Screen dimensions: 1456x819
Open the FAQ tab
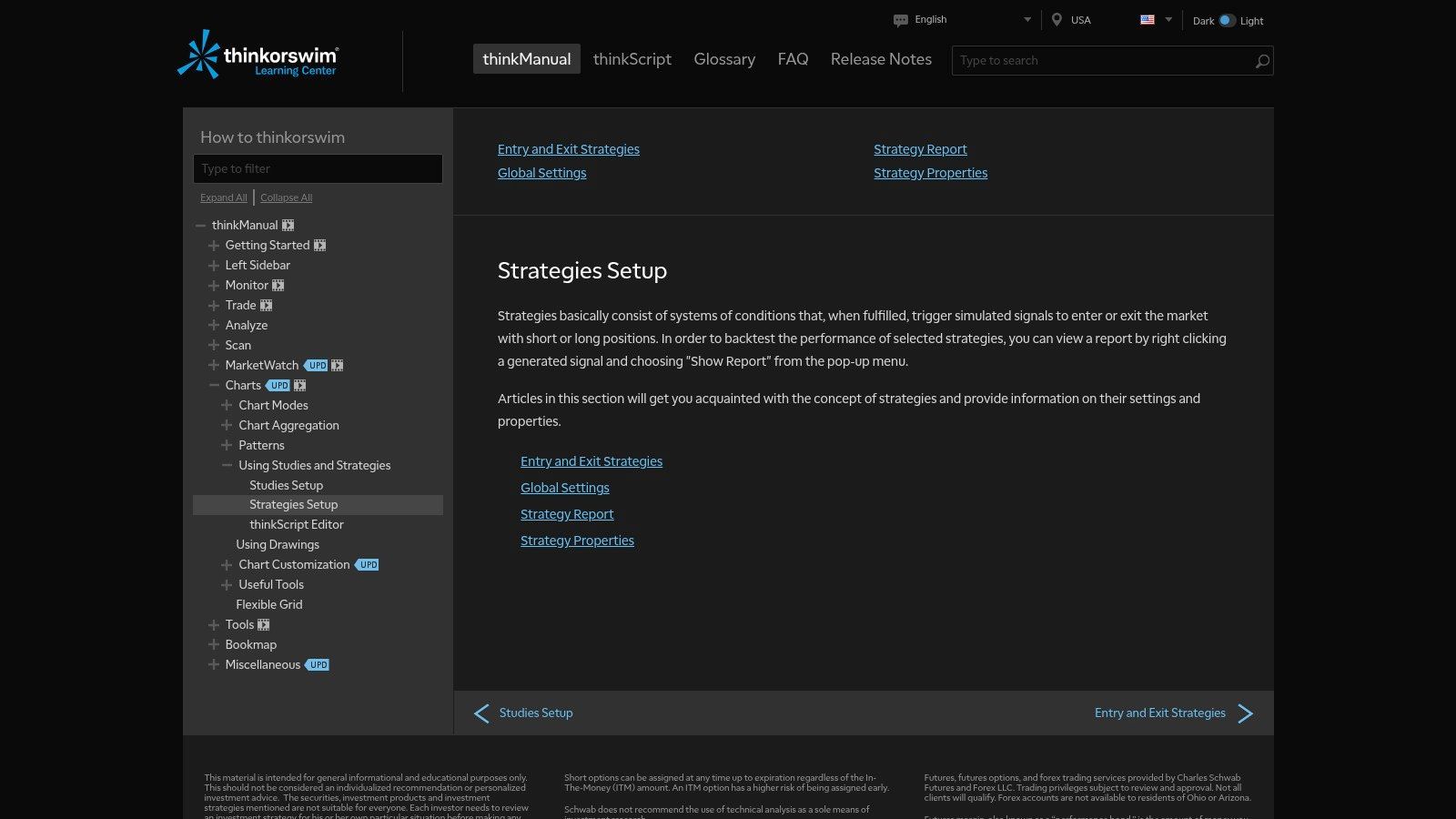click(x=793, y=59)
